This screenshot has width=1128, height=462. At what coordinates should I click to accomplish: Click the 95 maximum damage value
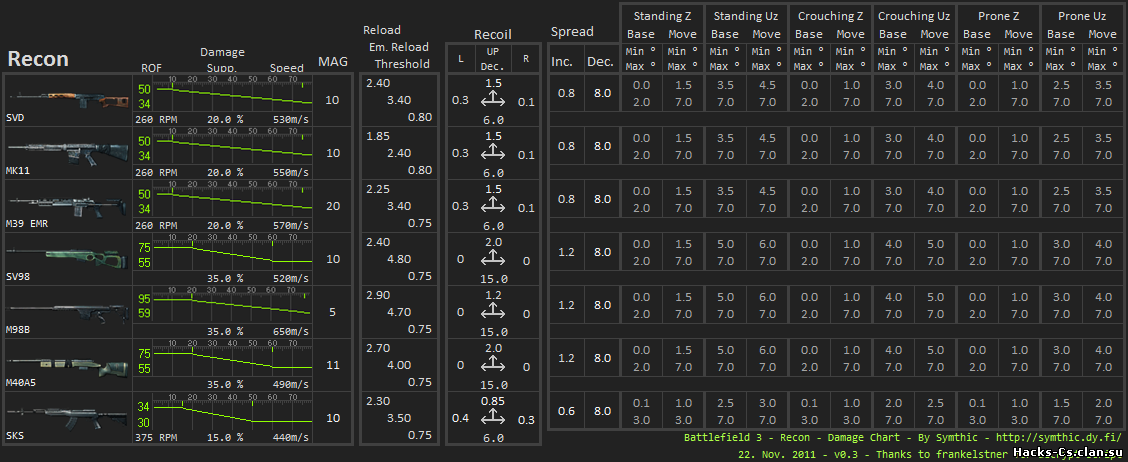[x=145, y=299]
